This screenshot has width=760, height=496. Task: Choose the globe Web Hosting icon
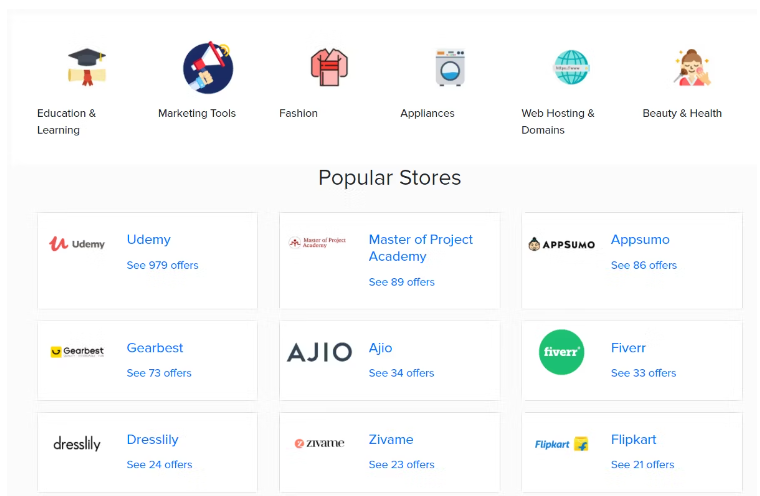[x=571, y=67]
